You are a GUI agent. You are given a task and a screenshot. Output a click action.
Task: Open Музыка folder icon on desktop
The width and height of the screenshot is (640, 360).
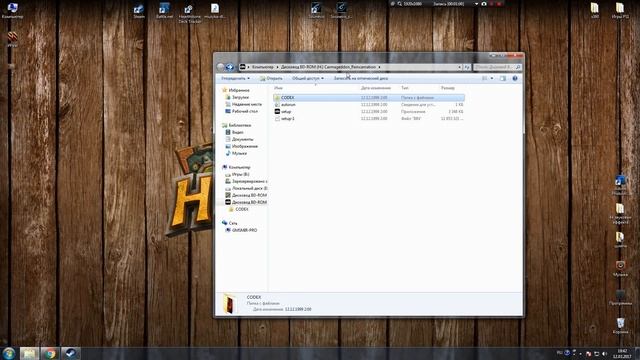click(620, 268)
